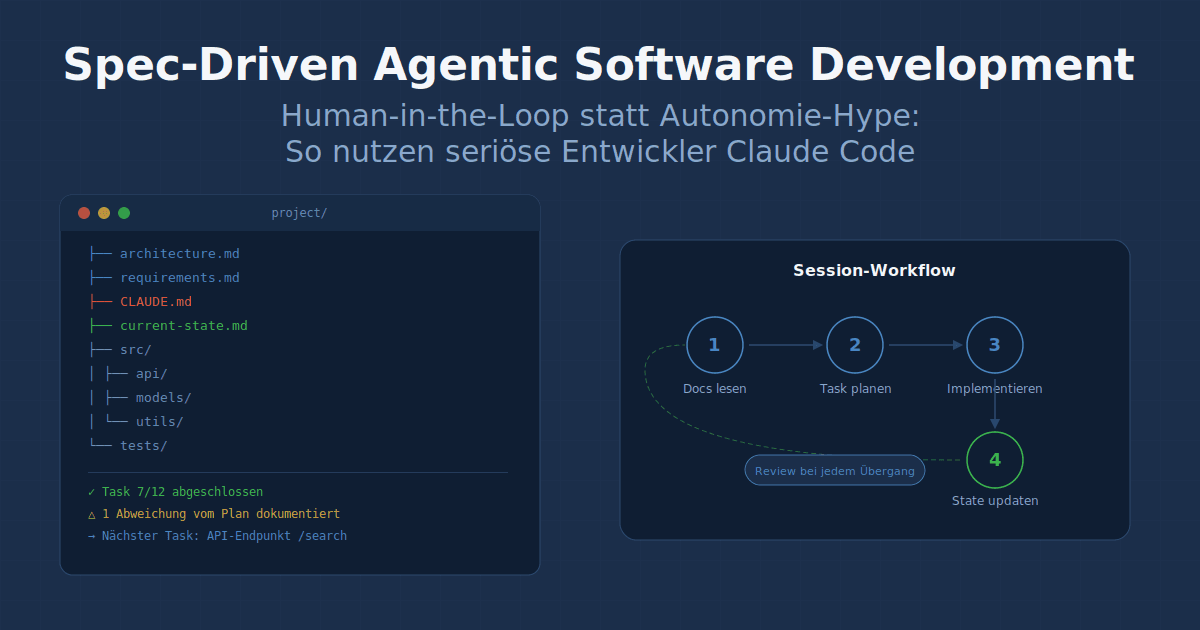Expand the tests/ folder
Viewport: 1200px width, 630px height.
click(x=144, y=446)
